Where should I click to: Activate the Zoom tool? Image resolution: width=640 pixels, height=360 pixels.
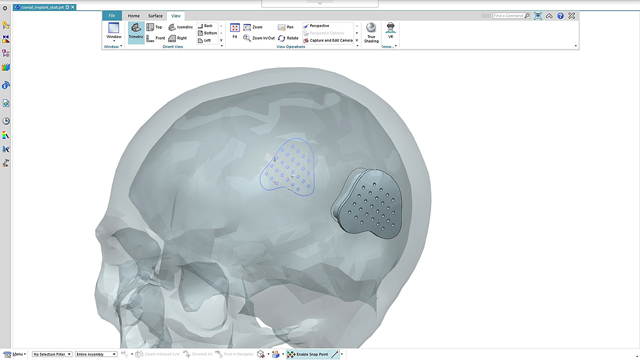tap(253, 27)
